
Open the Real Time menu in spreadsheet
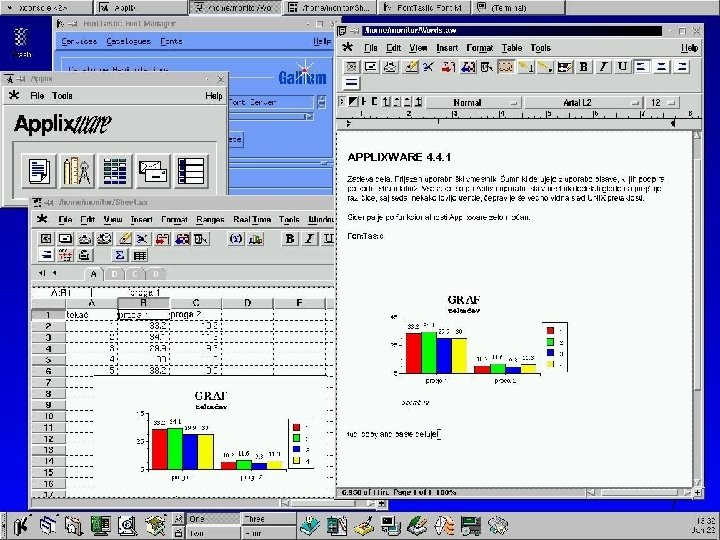252,219
